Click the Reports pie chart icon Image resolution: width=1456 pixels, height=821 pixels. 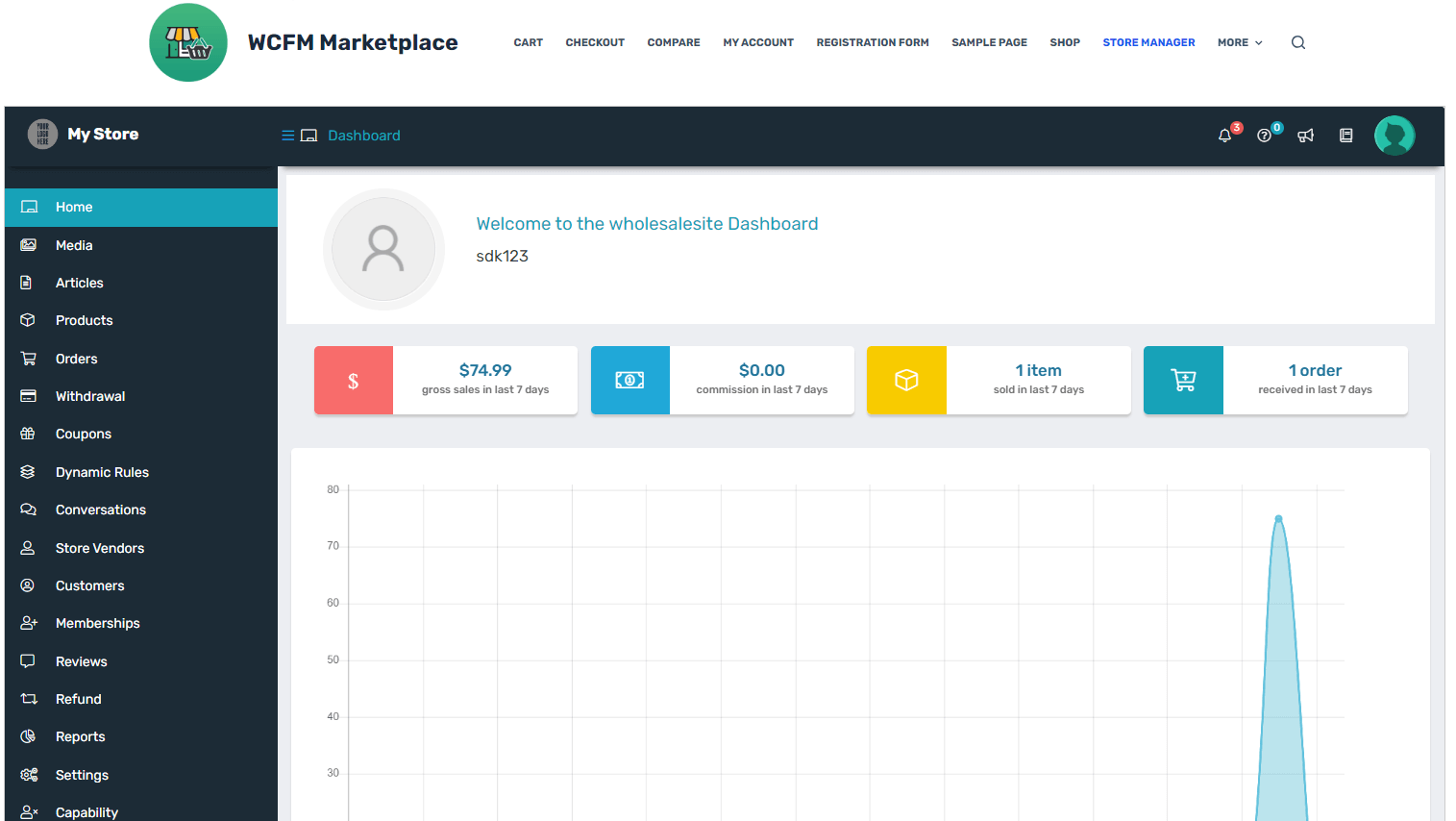pos(28,736)
